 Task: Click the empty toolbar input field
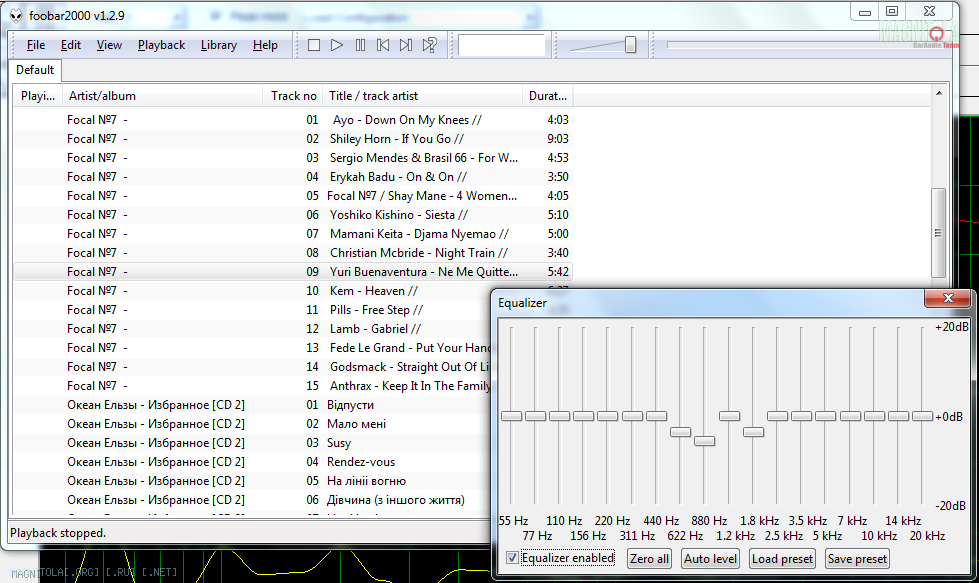[501, 45]
